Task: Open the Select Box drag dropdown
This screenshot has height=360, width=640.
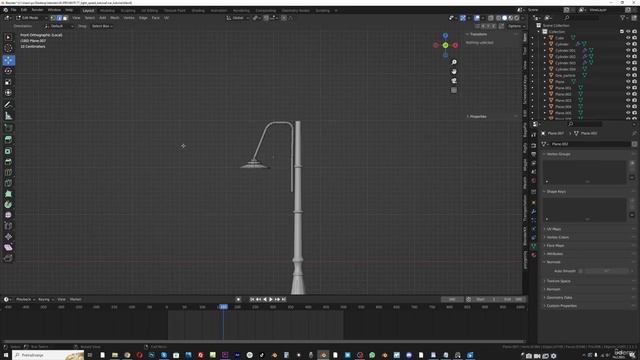Action: [102, 26]
